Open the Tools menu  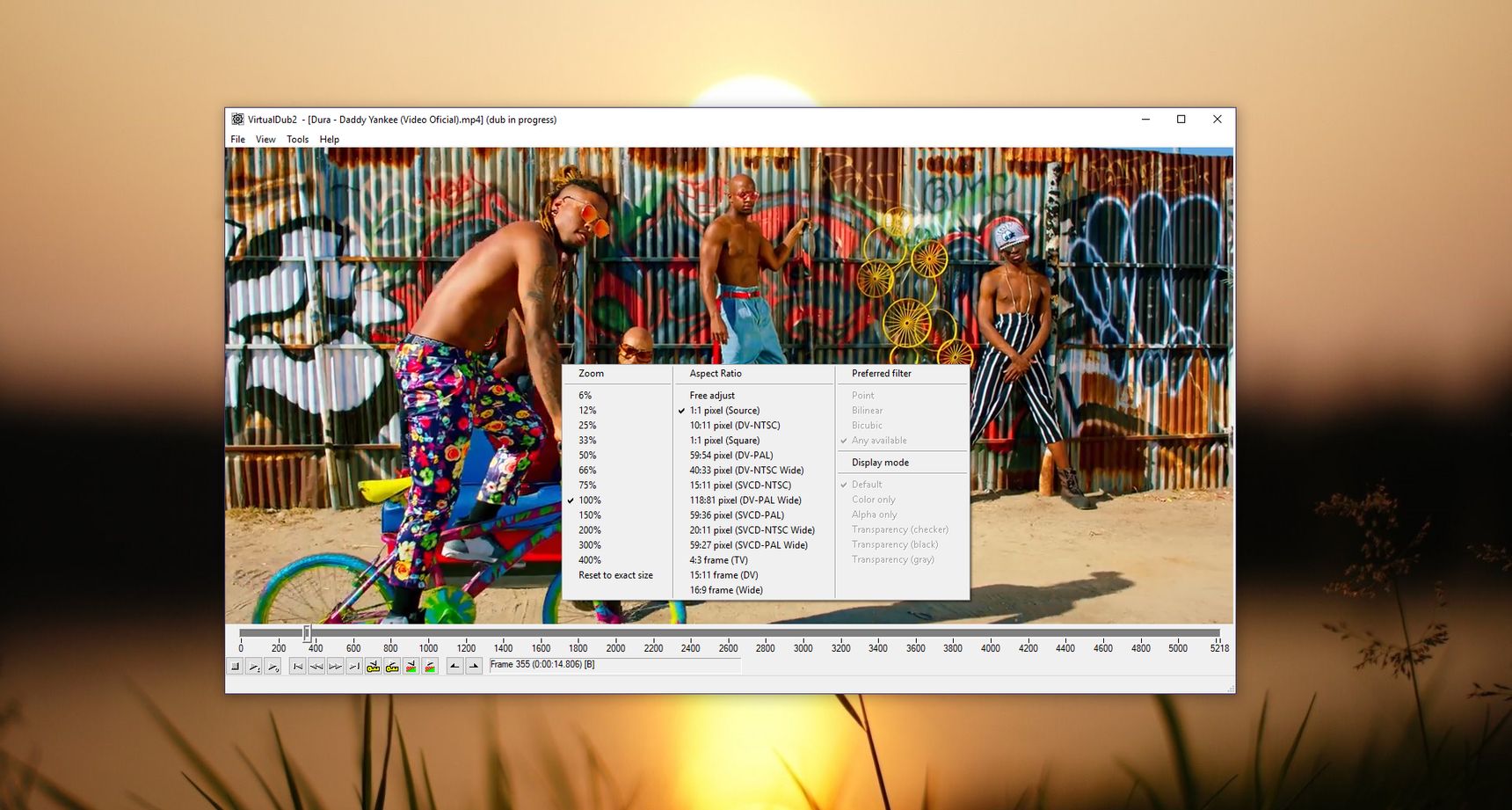298,140
